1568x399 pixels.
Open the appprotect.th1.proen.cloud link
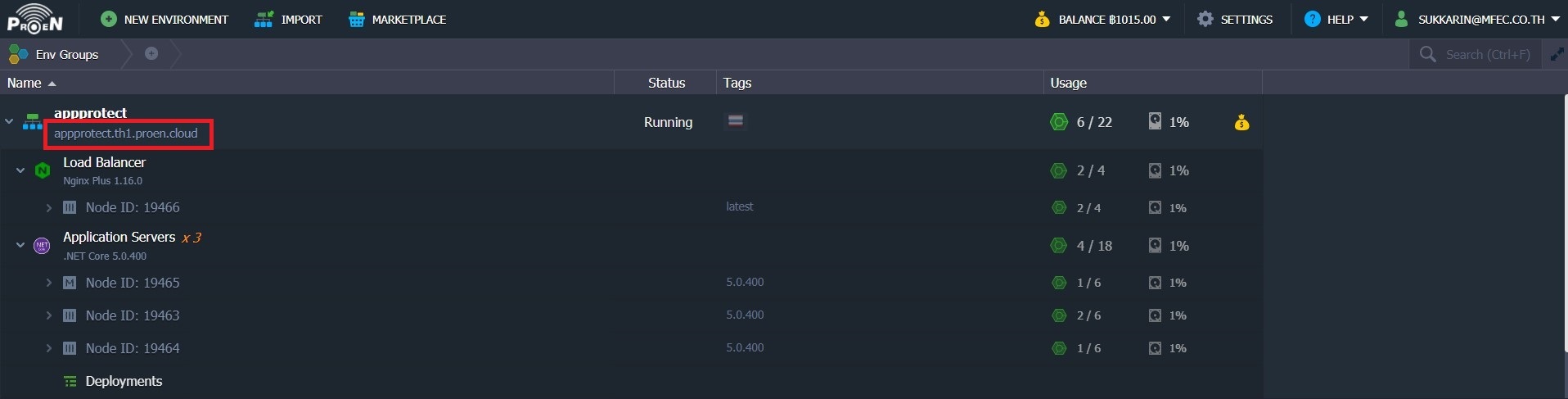coord(126,134)
